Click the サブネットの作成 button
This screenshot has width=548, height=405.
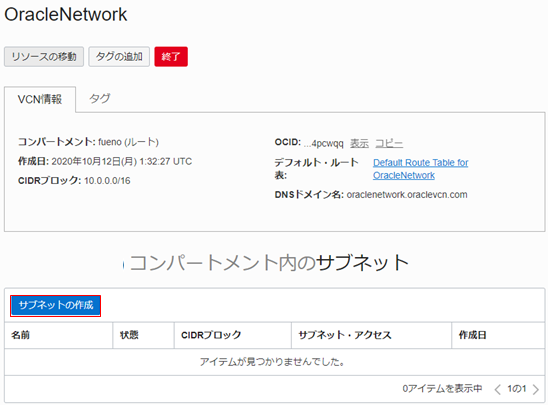56,306
